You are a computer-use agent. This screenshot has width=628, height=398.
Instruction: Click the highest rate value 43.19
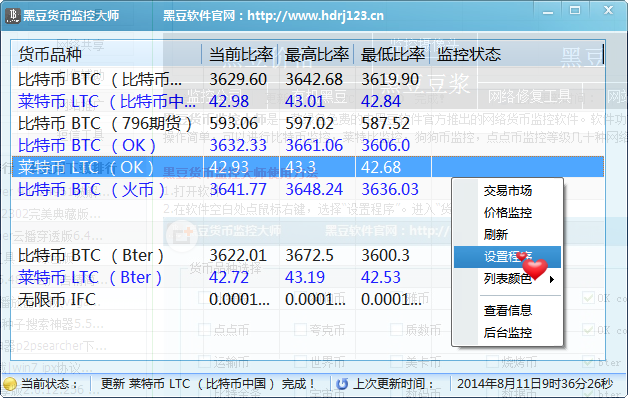(x=305, y=277)
